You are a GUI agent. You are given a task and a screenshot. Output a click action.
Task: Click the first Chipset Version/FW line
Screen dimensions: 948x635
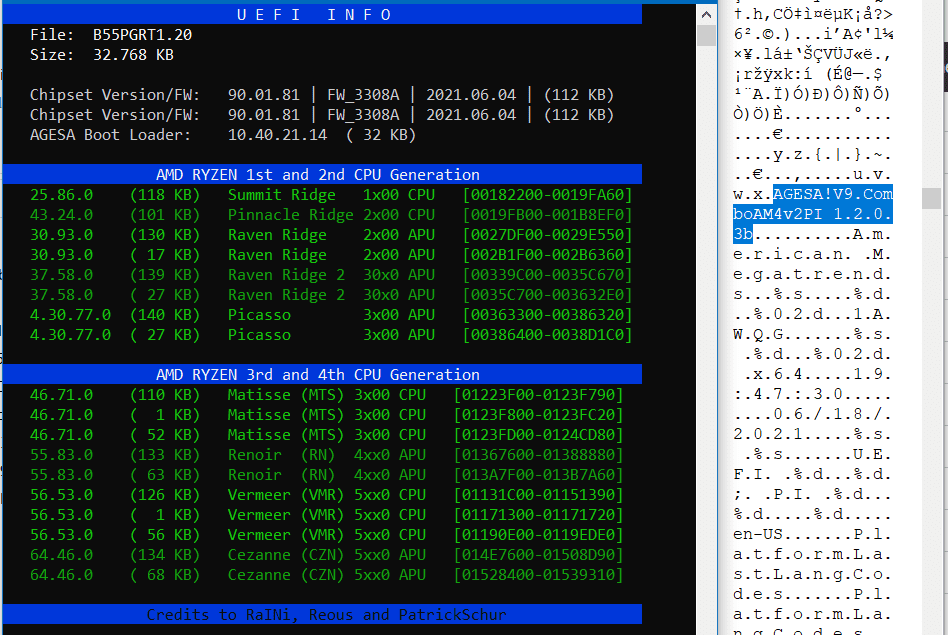322,94
